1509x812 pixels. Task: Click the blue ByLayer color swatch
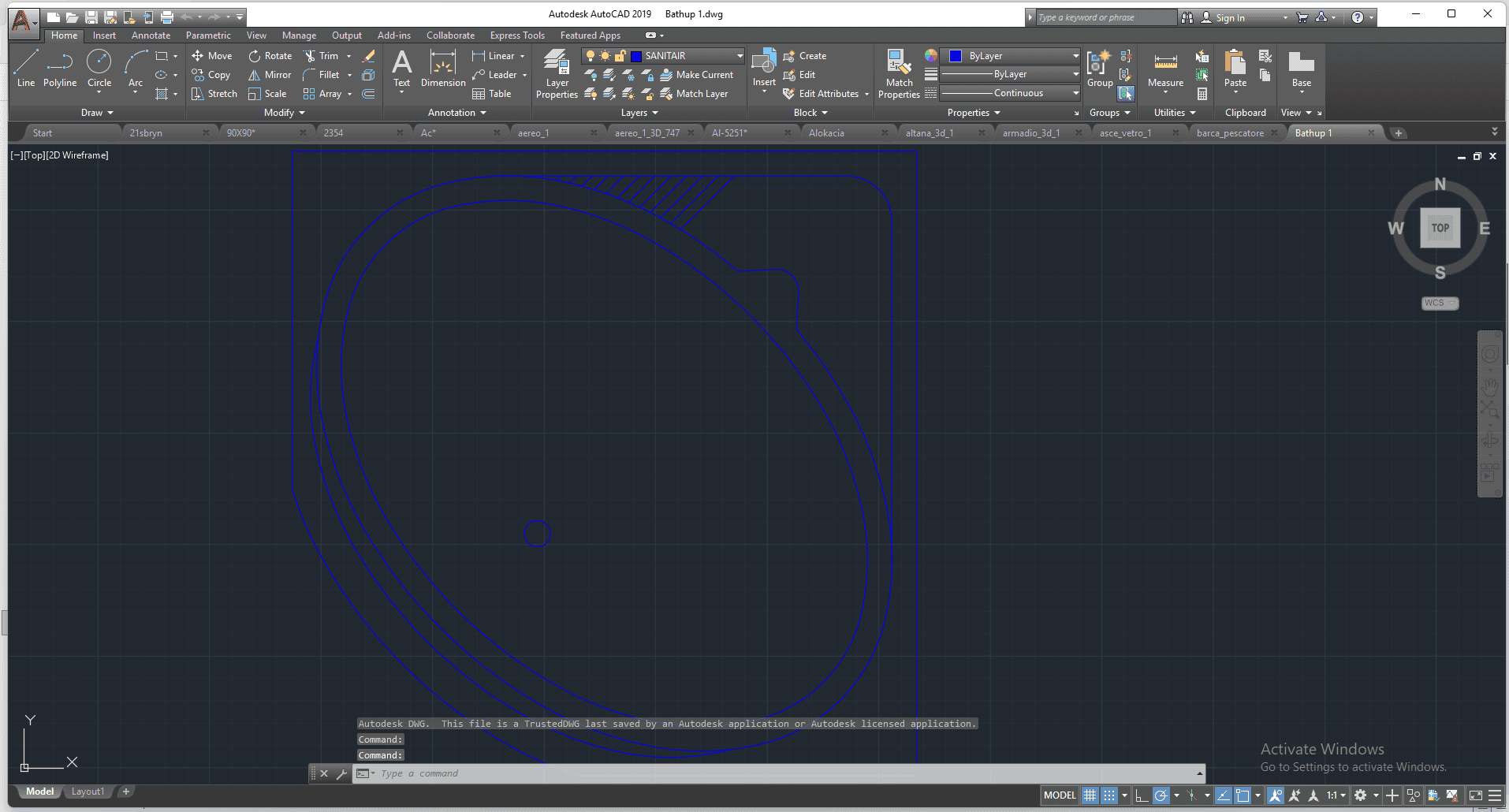[956, 56]
